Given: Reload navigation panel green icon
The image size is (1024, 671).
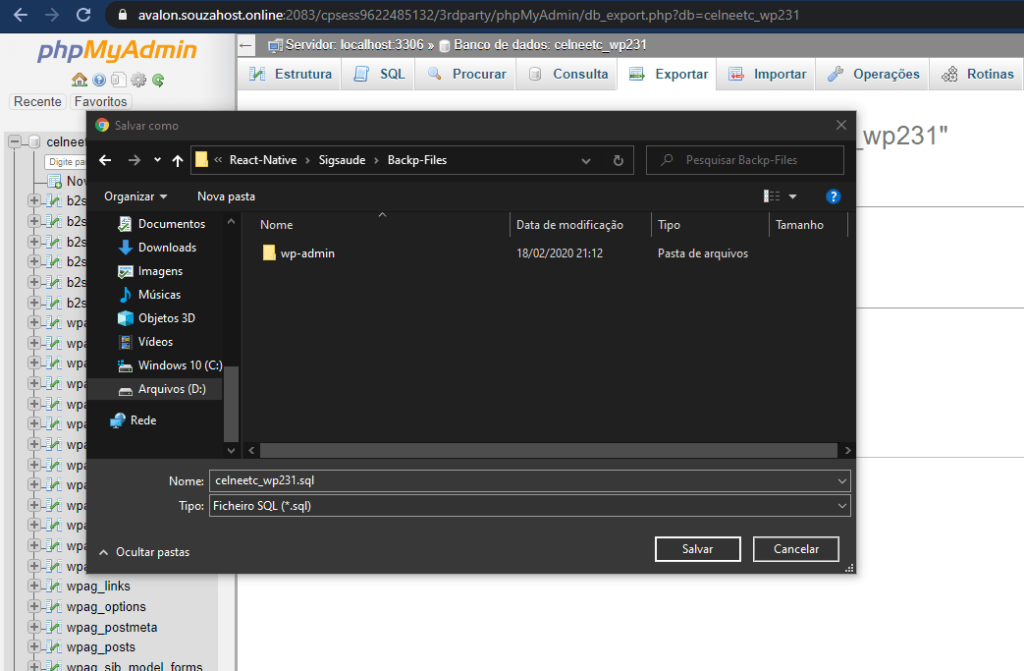Looking at the screenshot, I should tap(158, 80).
